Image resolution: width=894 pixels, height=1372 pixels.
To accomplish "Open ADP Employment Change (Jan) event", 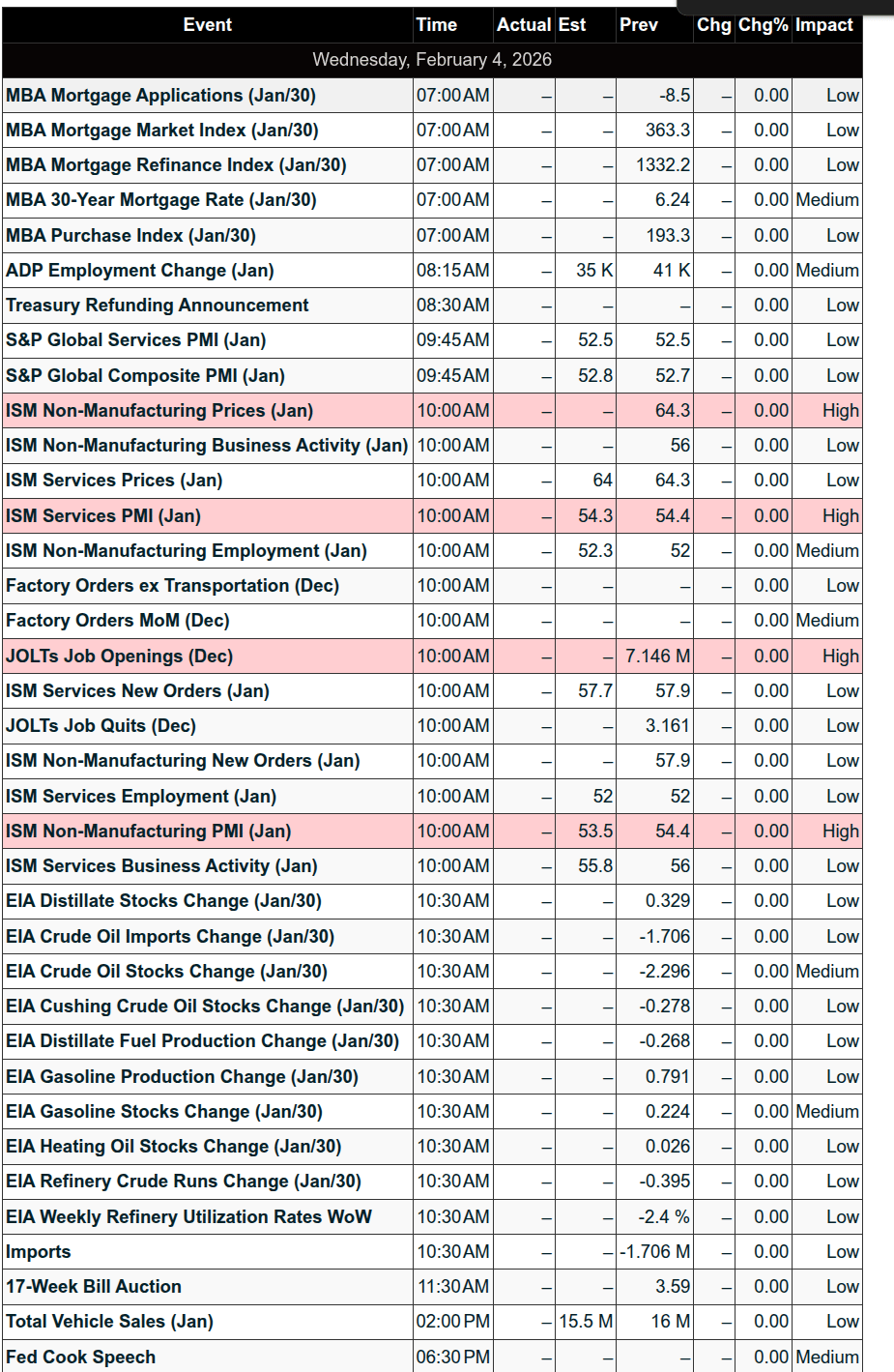I will point(140,271).
